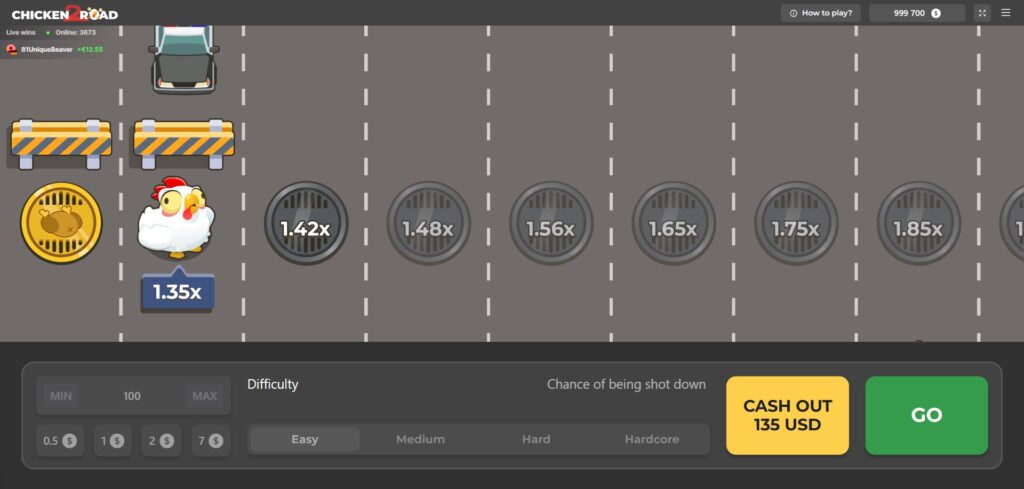Select the 1 quick bet chip

click(112, 441)
